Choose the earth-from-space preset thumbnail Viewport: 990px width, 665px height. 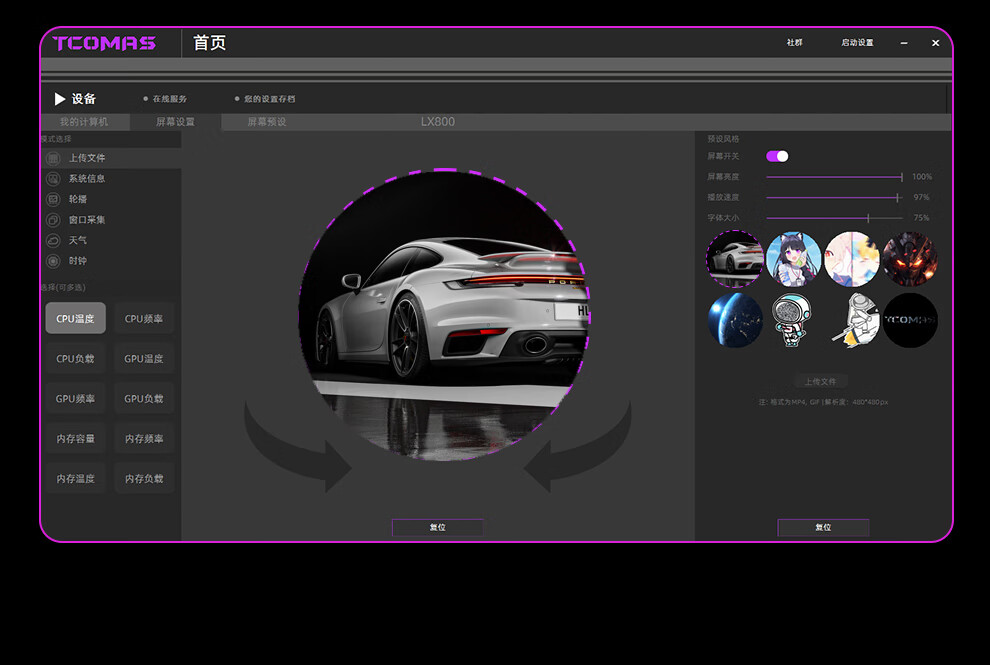pos(735,320)
